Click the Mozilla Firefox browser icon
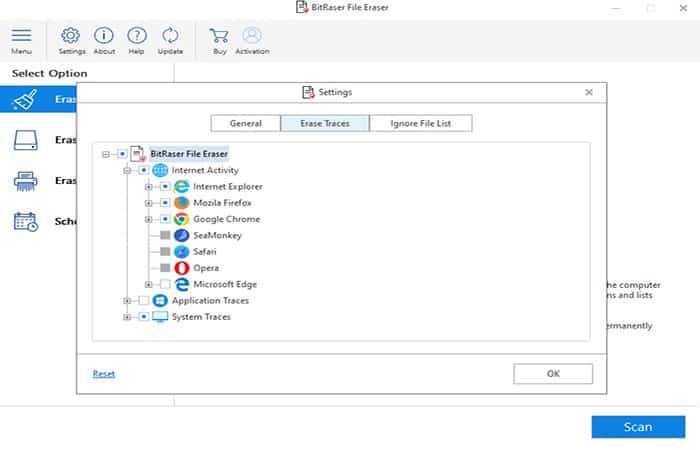 tap(181, 203)
